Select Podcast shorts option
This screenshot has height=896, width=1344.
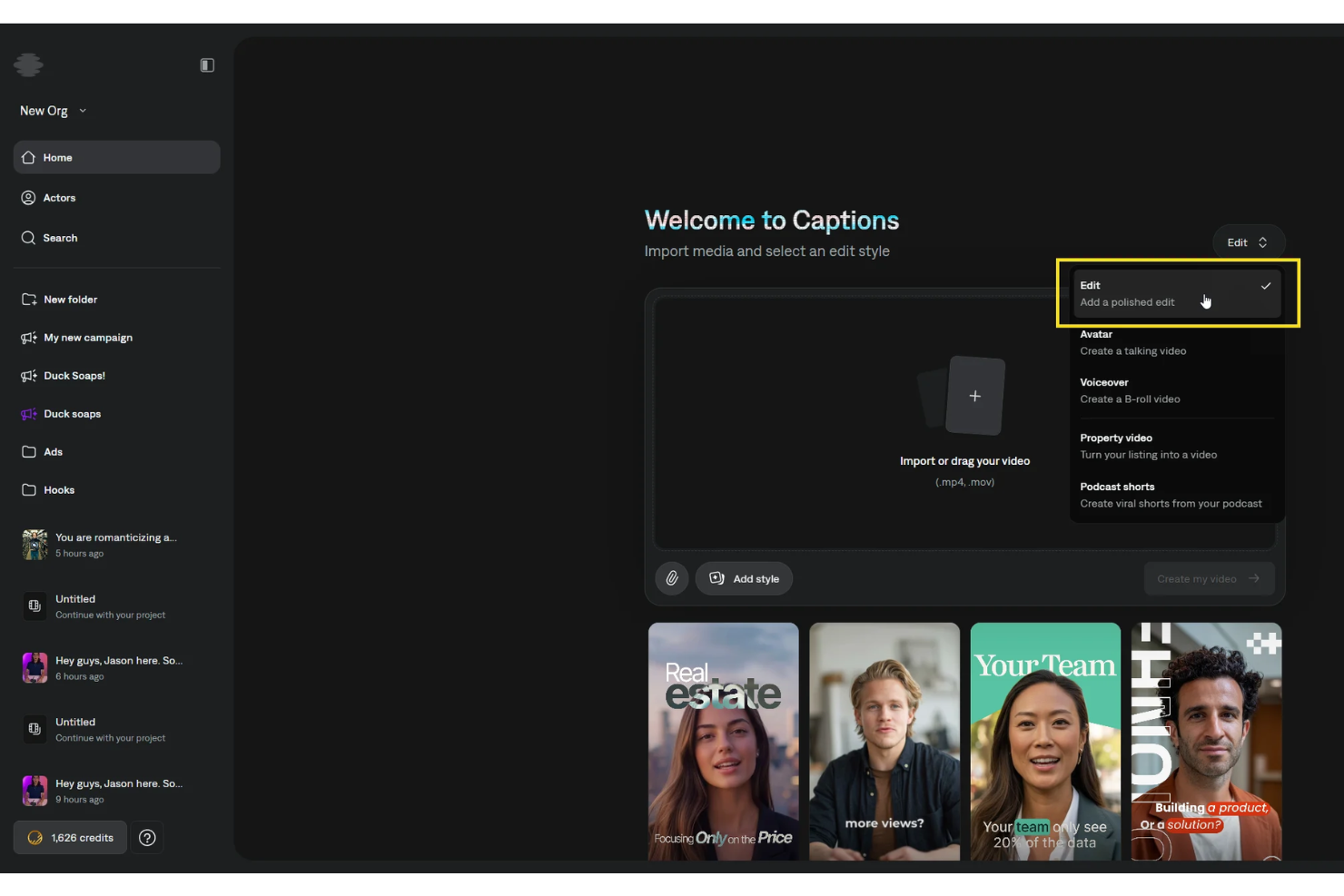[1177, 495]
